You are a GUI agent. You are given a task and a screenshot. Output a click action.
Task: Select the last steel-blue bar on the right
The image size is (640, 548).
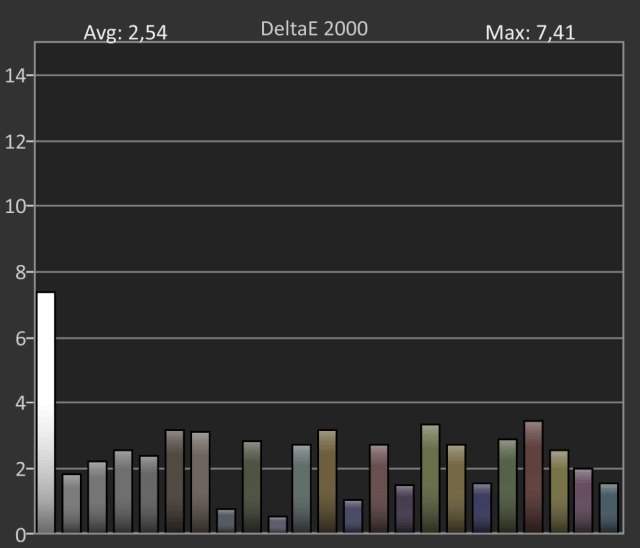609,508
